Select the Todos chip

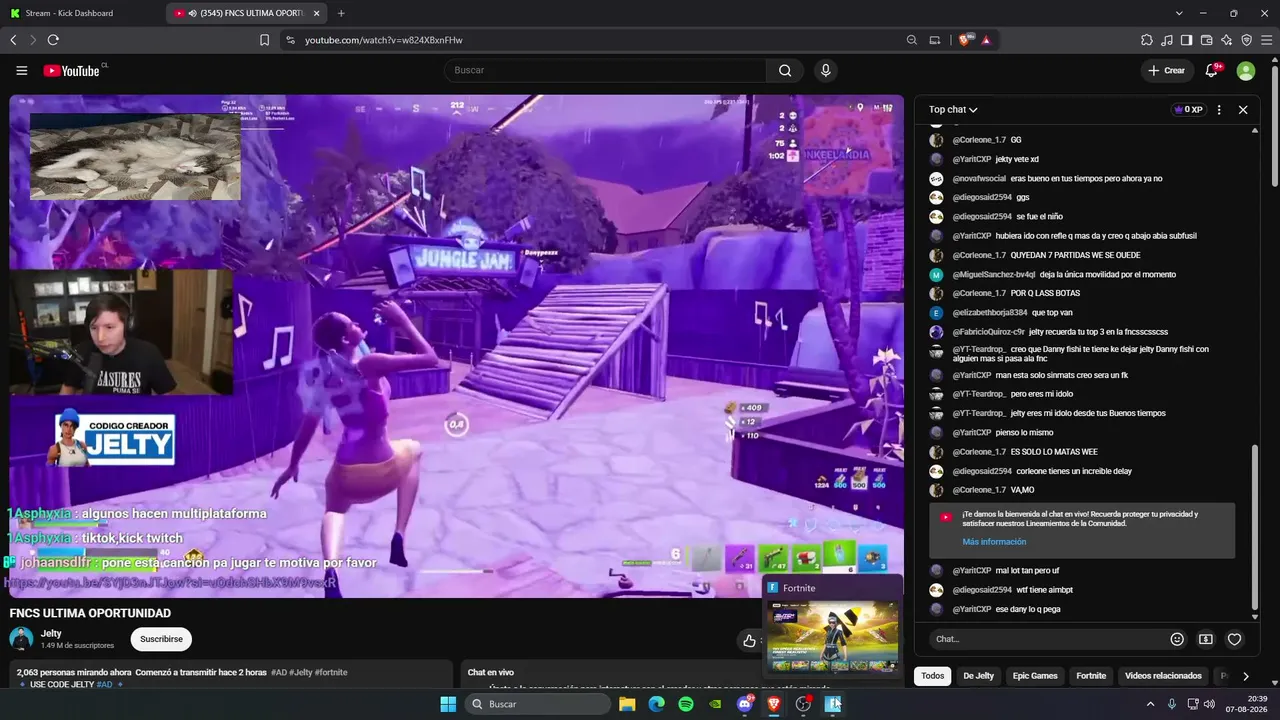click(933, 676)
